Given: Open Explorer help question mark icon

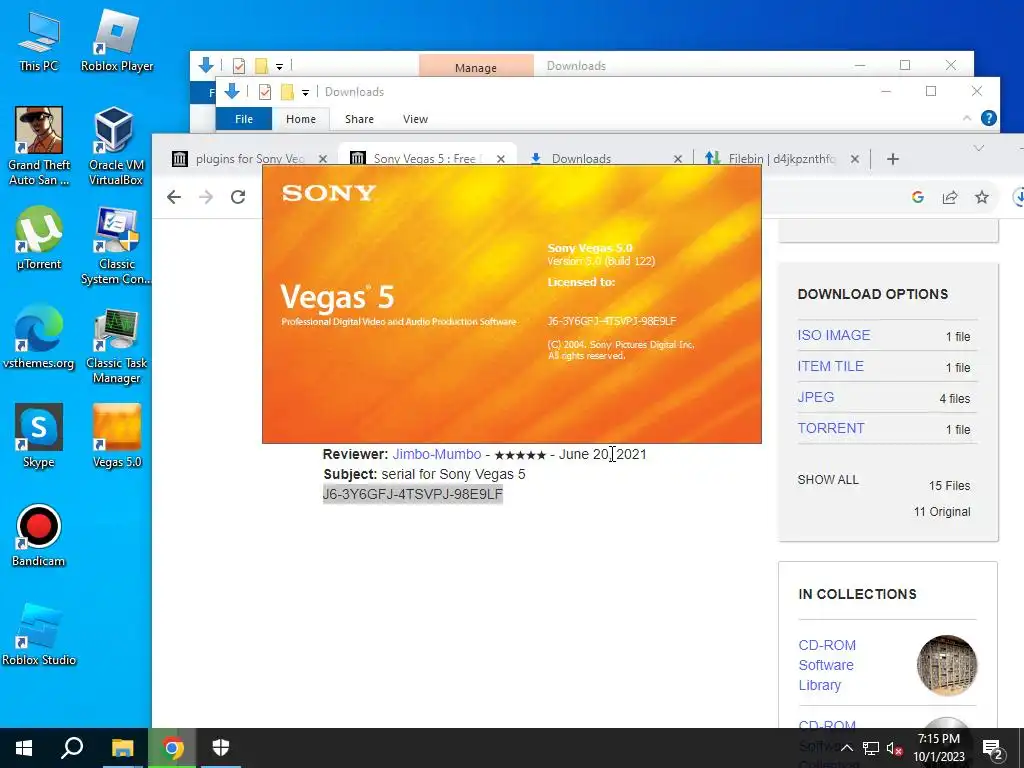Looking at the screenshot, I should coord(989,118).
